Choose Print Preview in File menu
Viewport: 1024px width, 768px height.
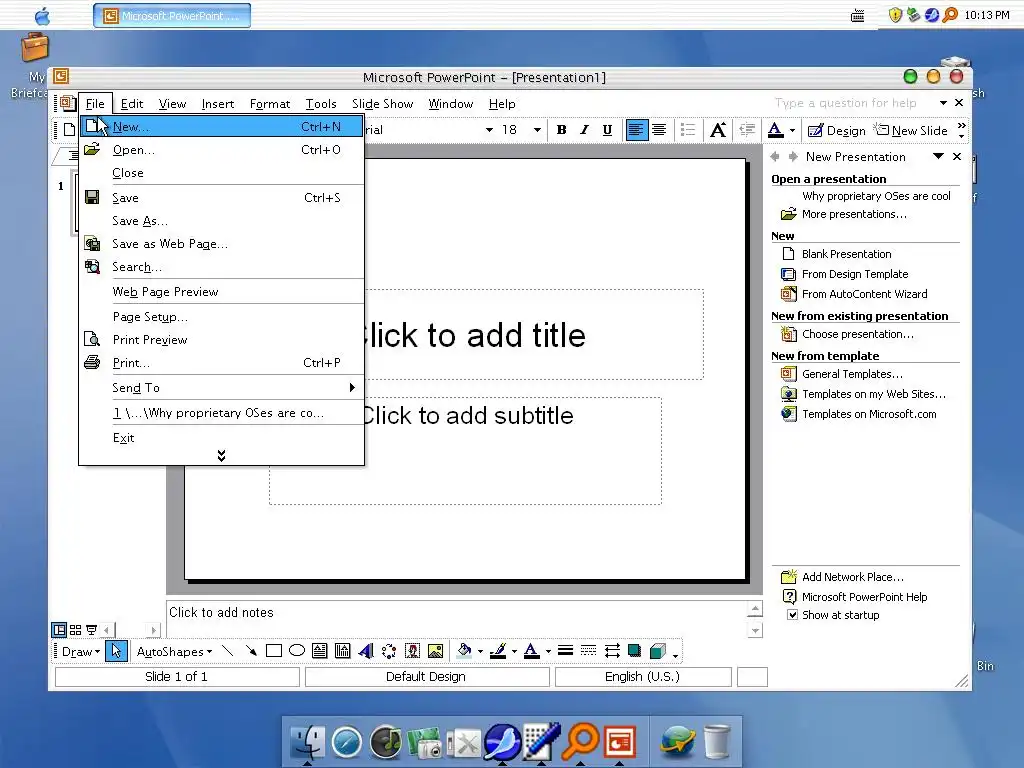(x=221, y=340)
